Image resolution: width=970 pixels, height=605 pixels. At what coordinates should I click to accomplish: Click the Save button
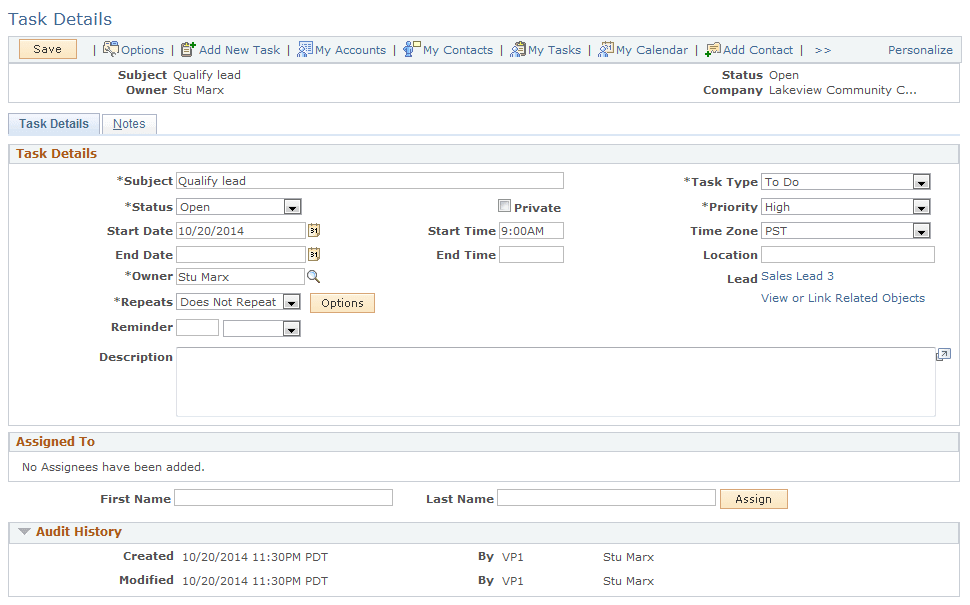pos(46,49)
